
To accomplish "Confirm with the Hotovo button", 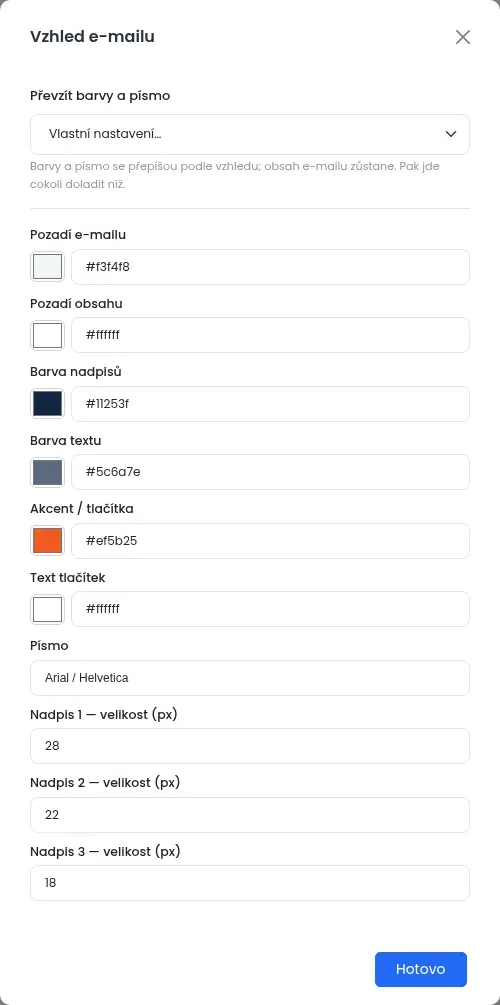I will click(421, 969).
